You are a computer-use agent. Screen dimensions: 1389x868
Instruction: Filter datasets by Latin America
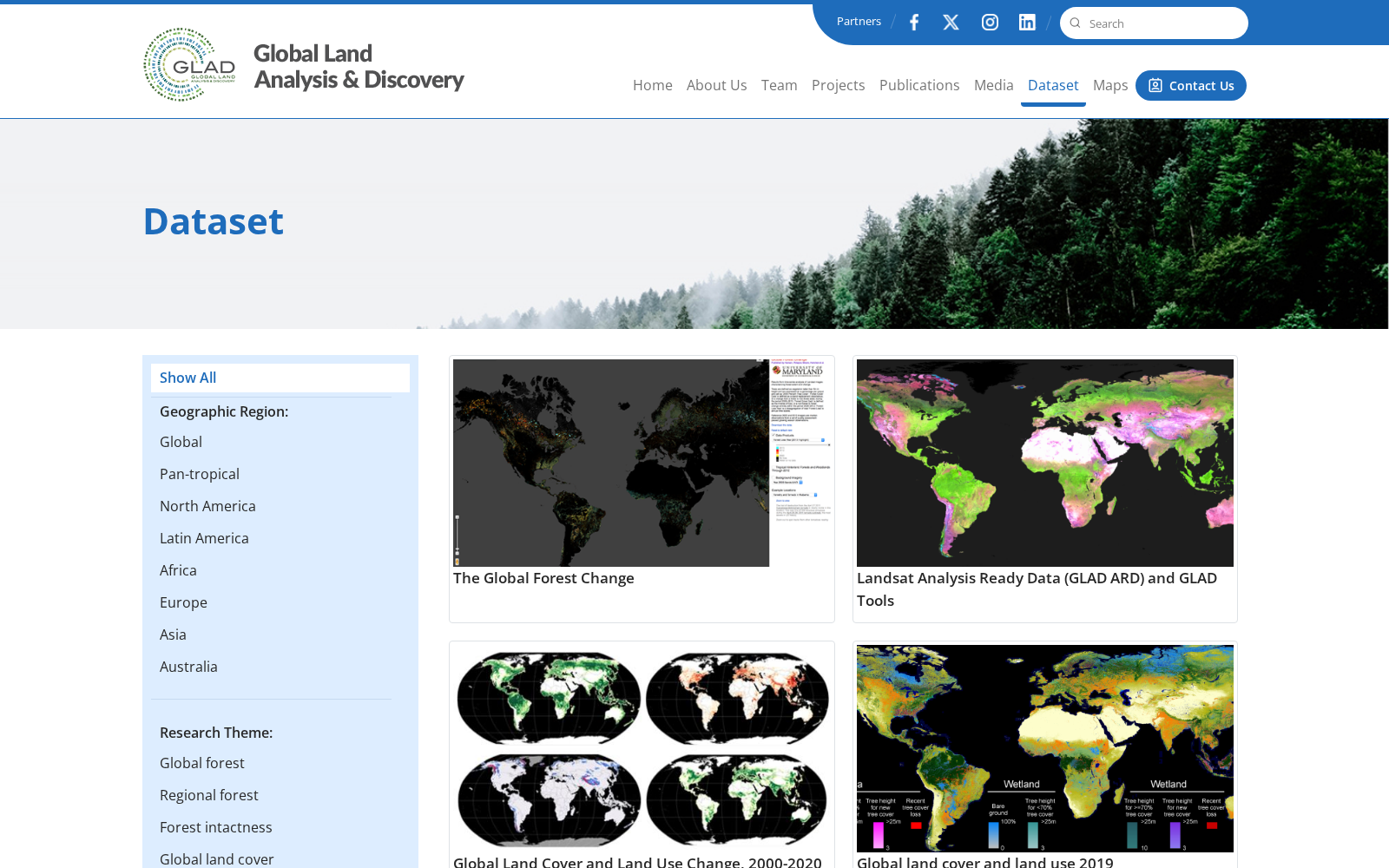(x=204, y=538)
